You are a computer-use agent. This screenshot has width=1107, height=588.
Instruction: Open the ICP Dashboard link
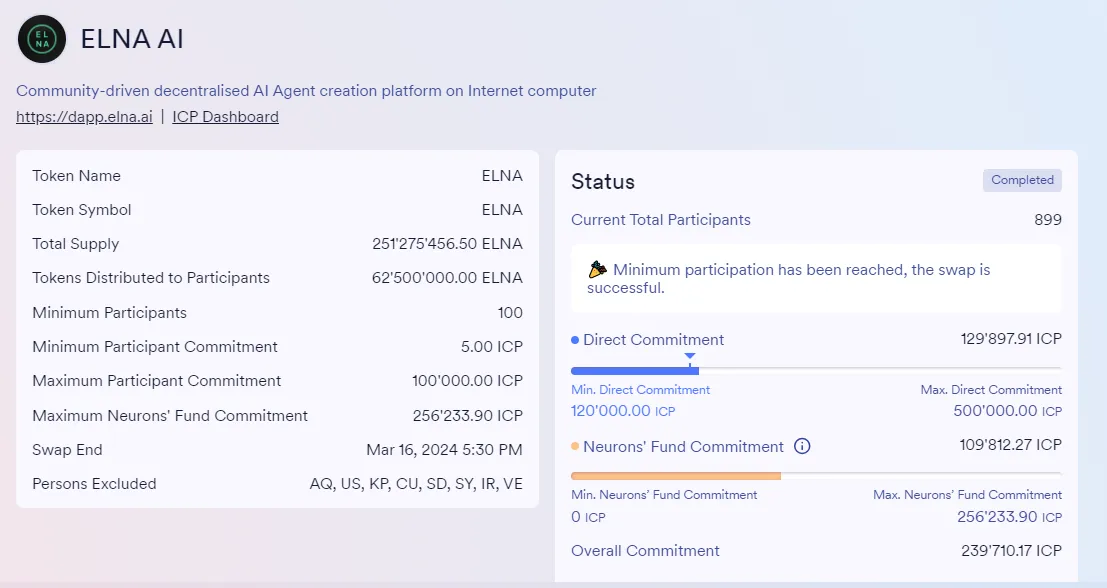(225, 117)
